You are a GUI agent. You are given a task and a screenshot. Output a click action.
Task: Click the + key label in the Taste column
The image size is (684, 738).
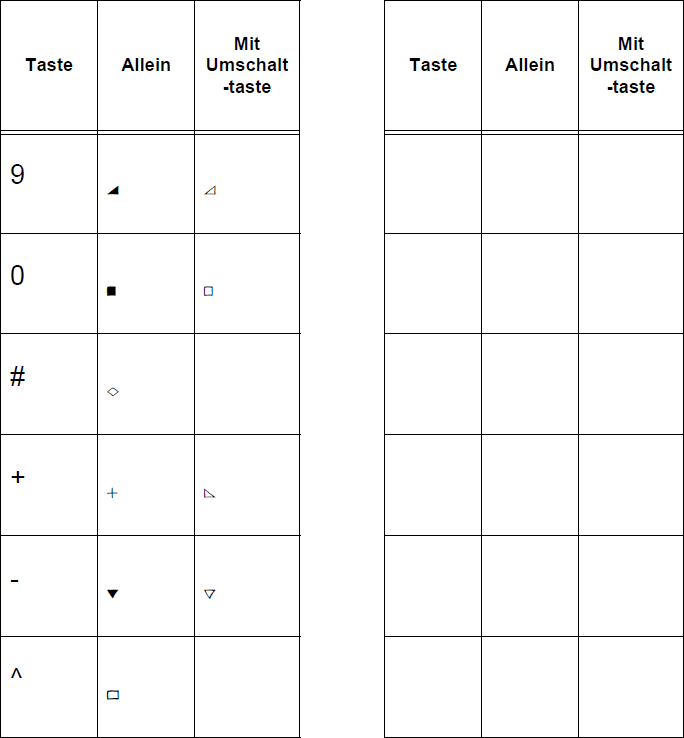(17, 478)
